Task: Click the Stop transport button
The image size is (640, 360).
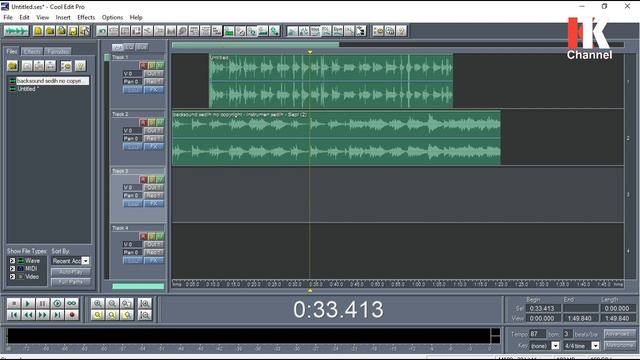Action: pos(13,303)
